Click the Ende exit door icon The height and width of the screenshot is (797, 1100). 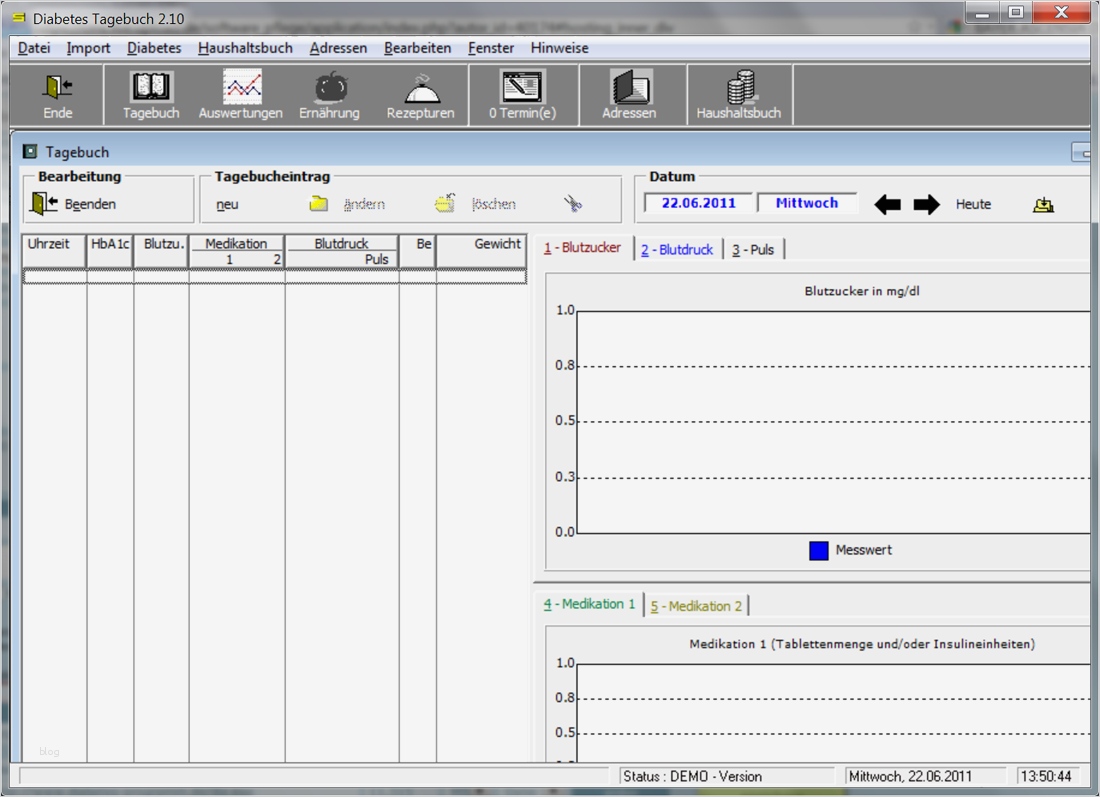click(57, 90)
